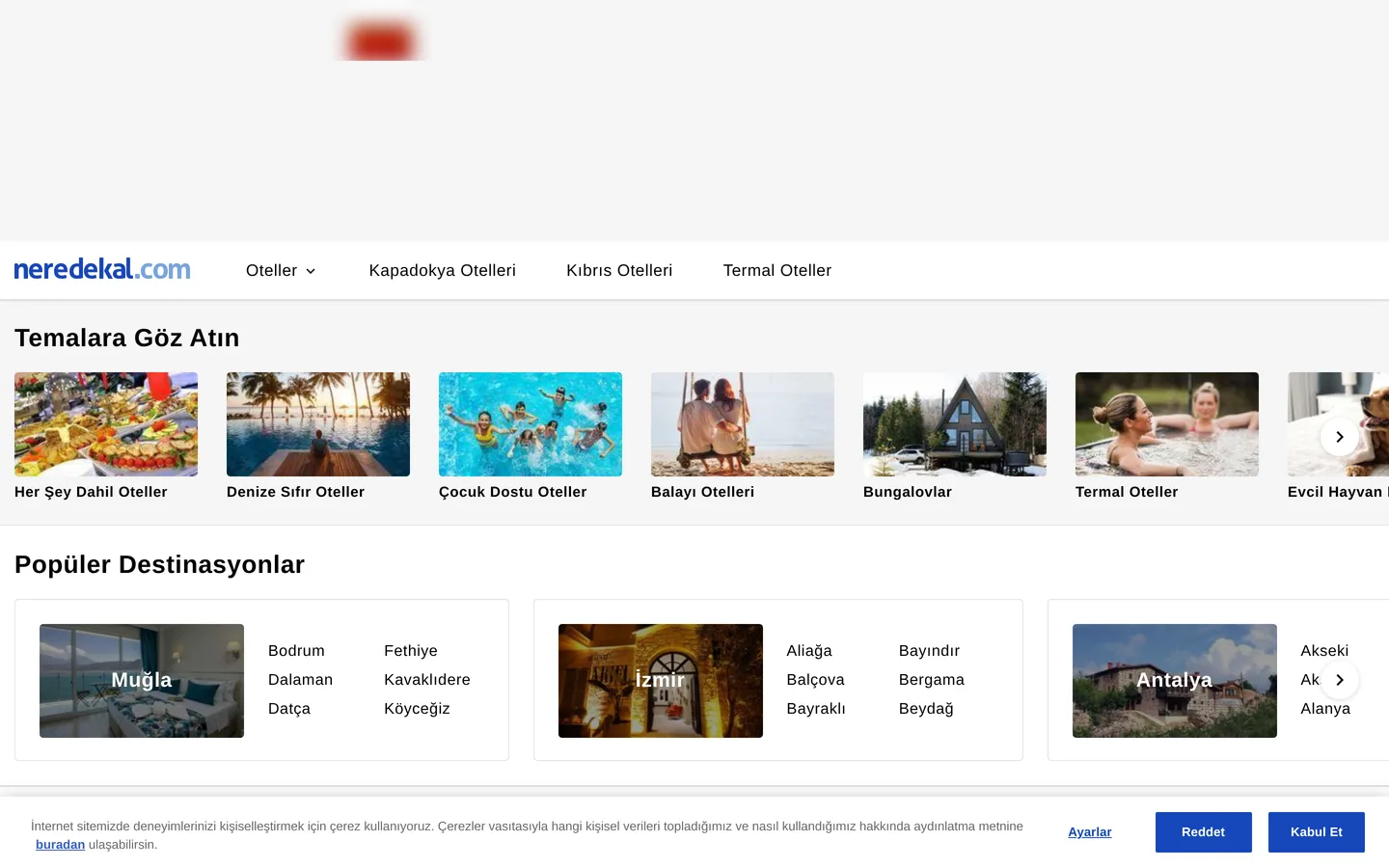The width and height of the screenshot is (1389, 868).
Task: Go to the Beydağ district link
Action: click(926, 709)
